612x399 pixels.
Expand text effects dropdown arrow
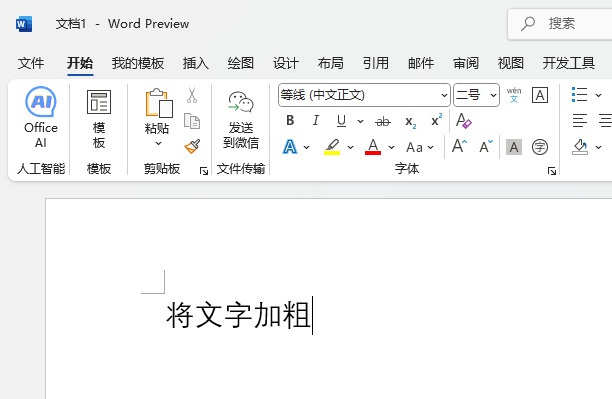point(306,148)
